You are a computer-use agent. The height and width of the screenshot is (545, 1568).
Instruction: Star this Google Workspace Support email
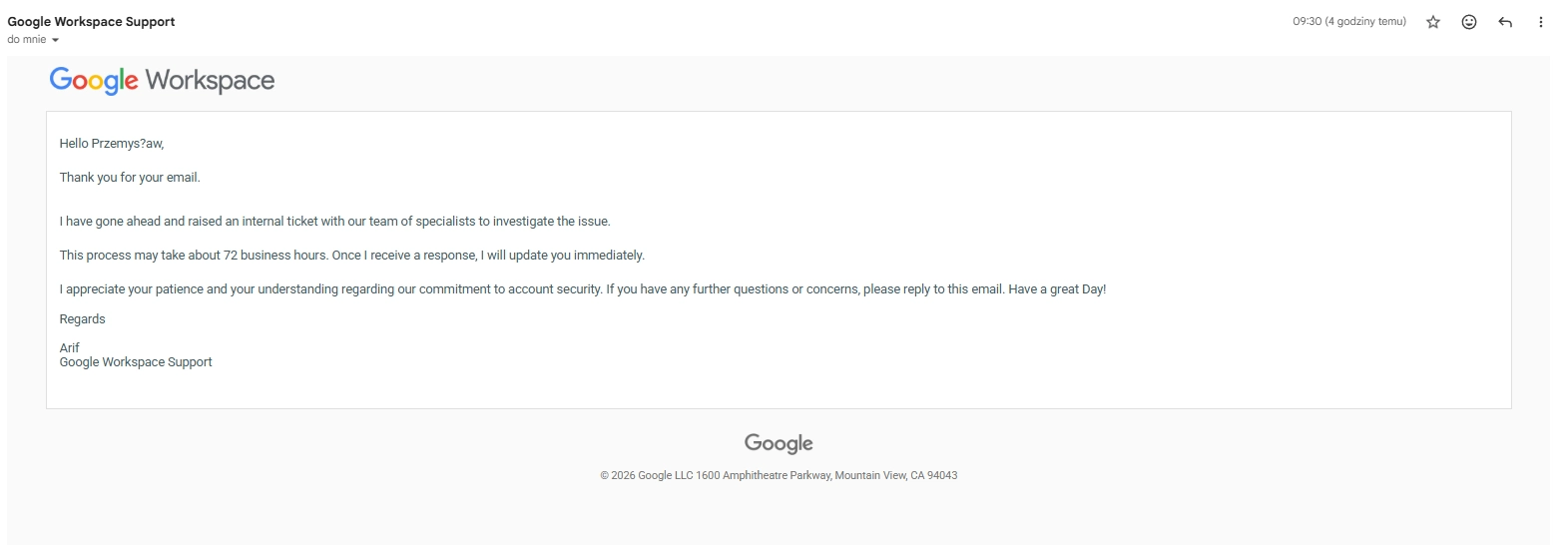tap(1433, 22)
